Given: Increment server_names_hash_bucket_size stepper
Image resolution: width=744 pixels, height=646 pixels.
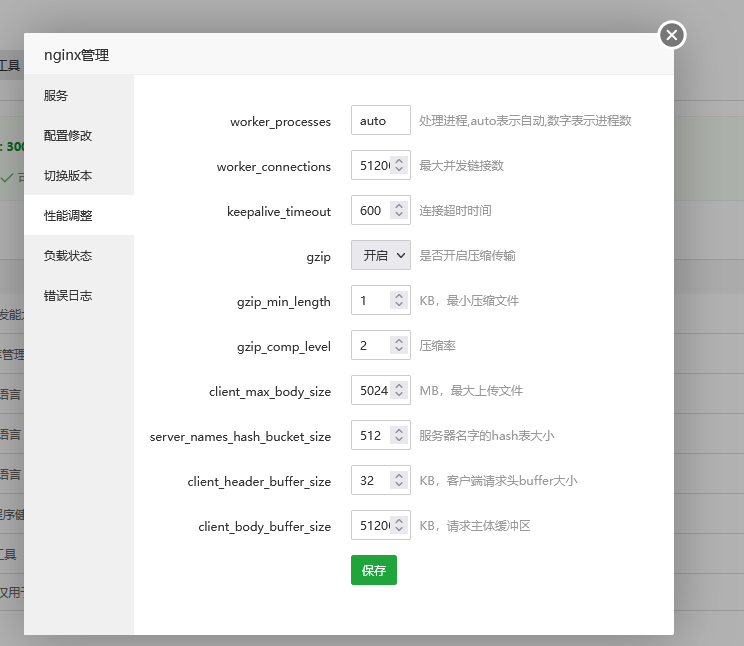Looking at the screenshot, I should (399, 431).
